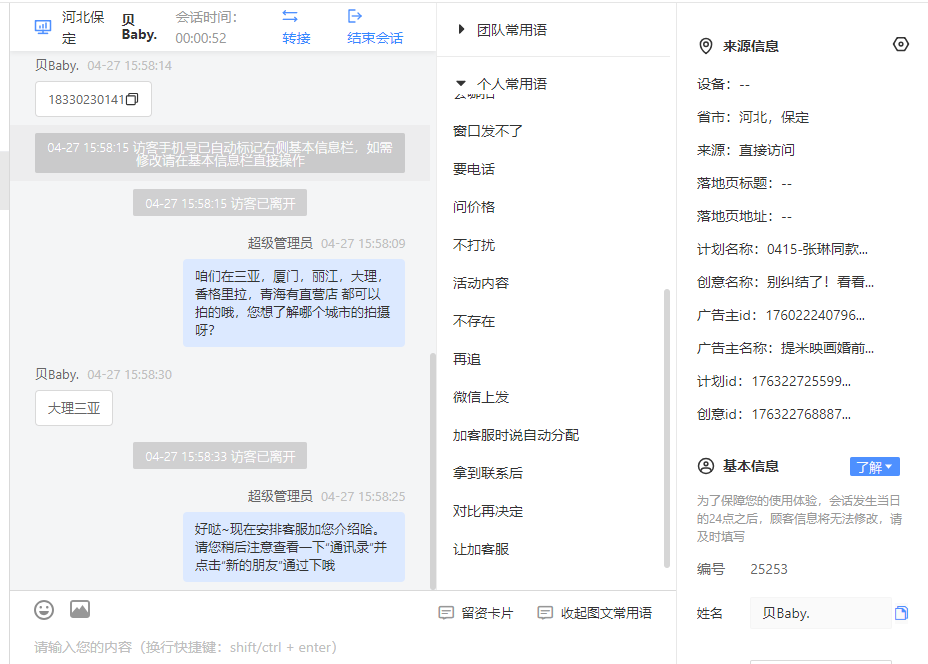
Task: Select quick phrase 再追
Action: coord(467,359)
